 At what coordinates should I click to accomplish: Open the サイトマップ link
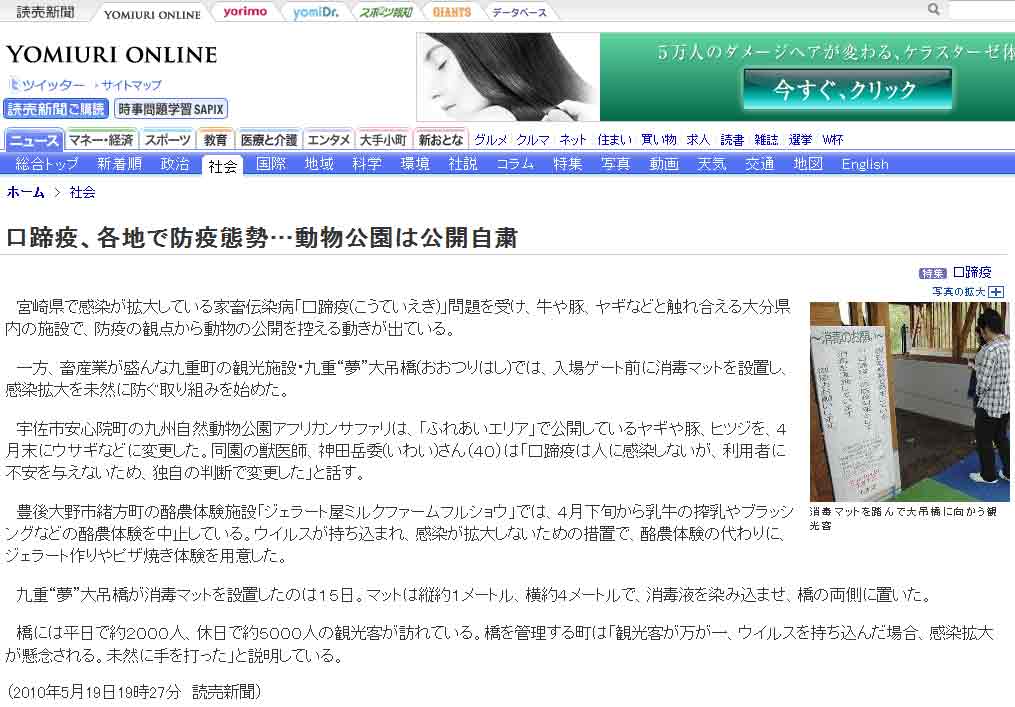click(x=131, y=86)
